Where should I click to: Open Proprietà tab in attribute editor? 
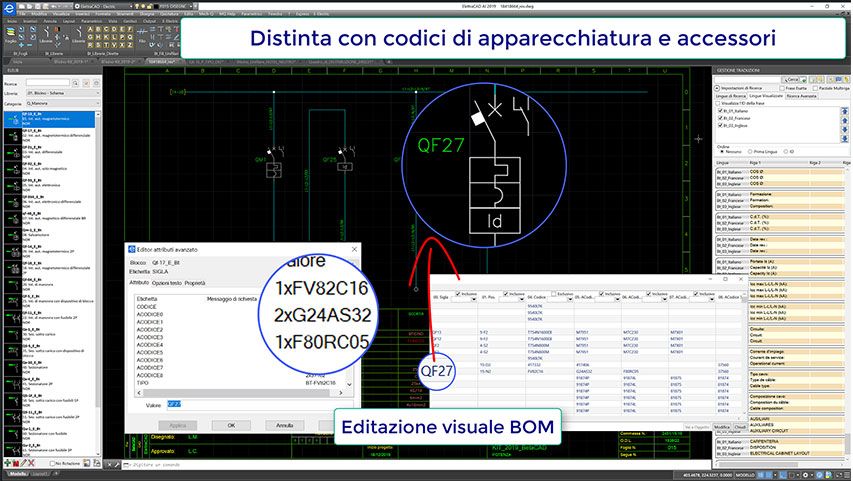coord(195,283)
